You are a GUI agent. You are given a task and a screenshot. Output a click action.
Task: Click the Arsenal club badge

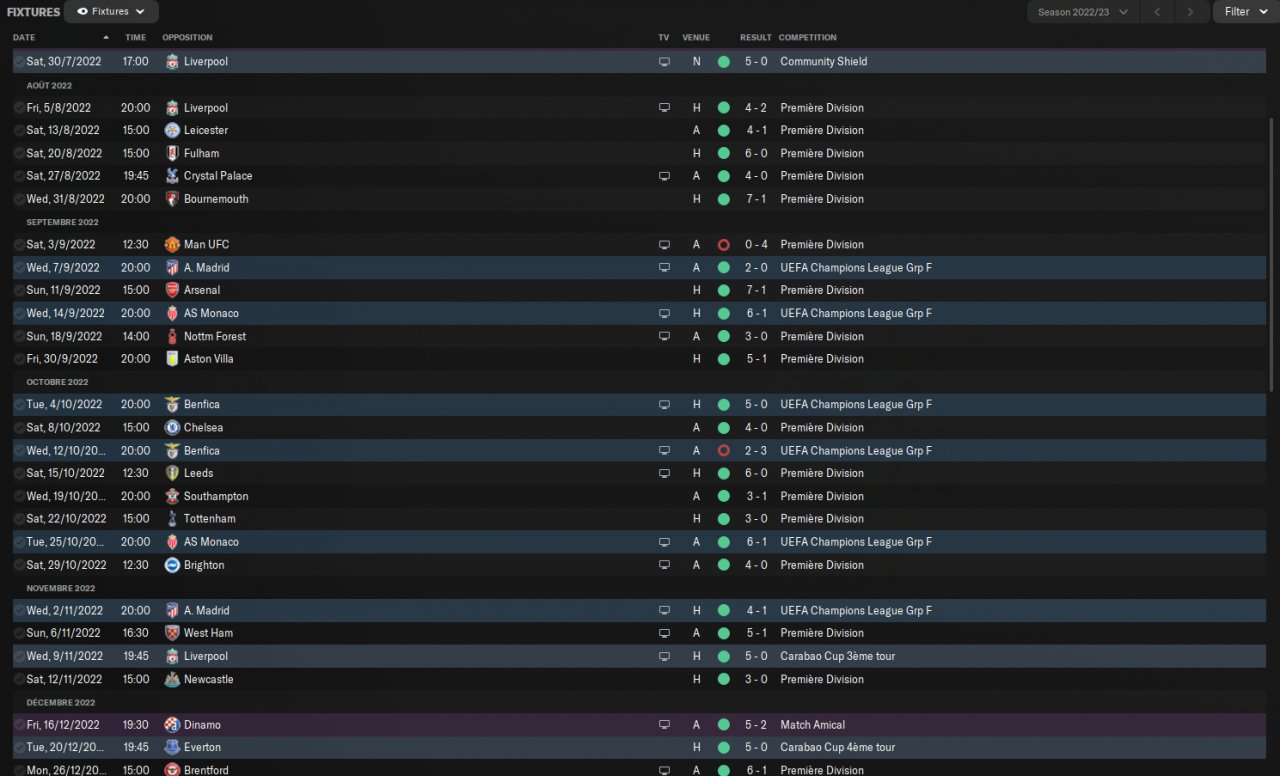(172, 290)
